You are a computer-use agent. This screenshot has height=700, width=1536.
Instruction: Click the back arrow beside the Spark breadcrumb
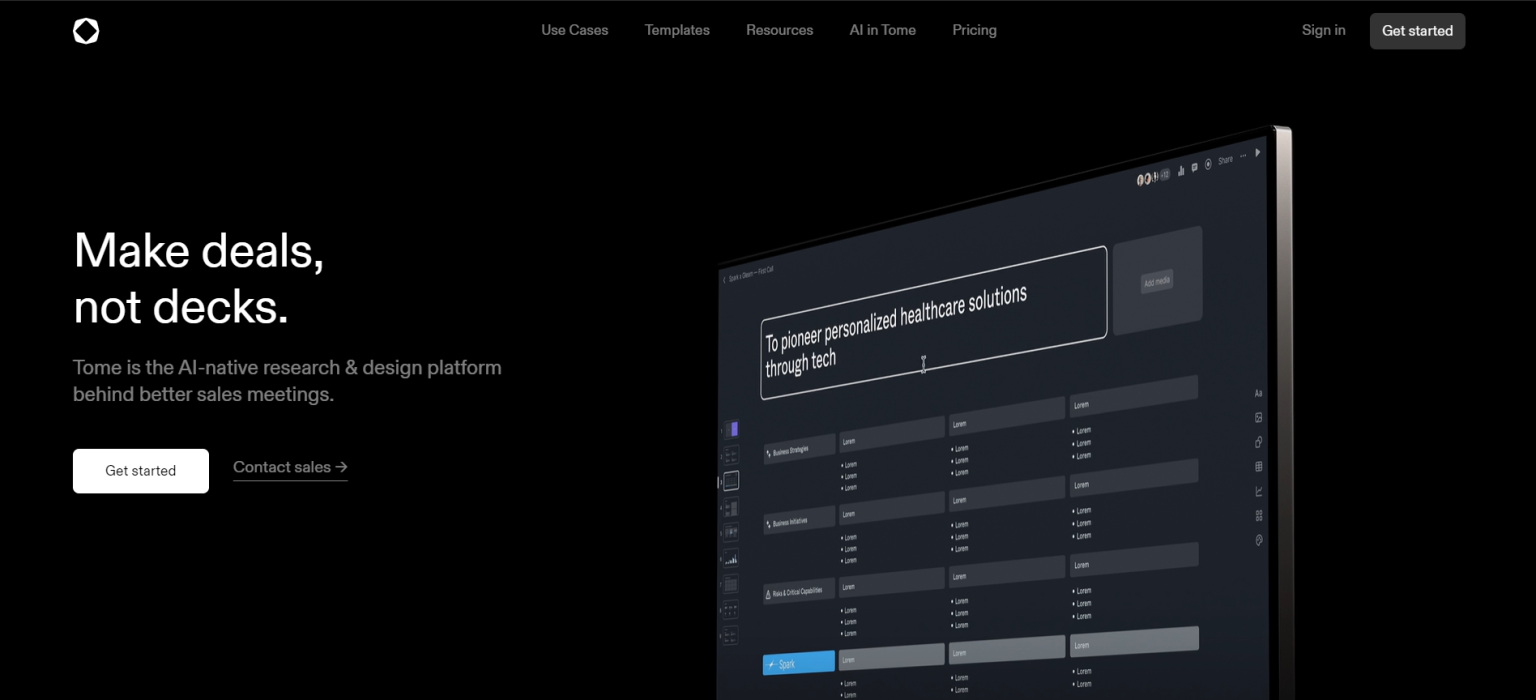pos(724,280)
